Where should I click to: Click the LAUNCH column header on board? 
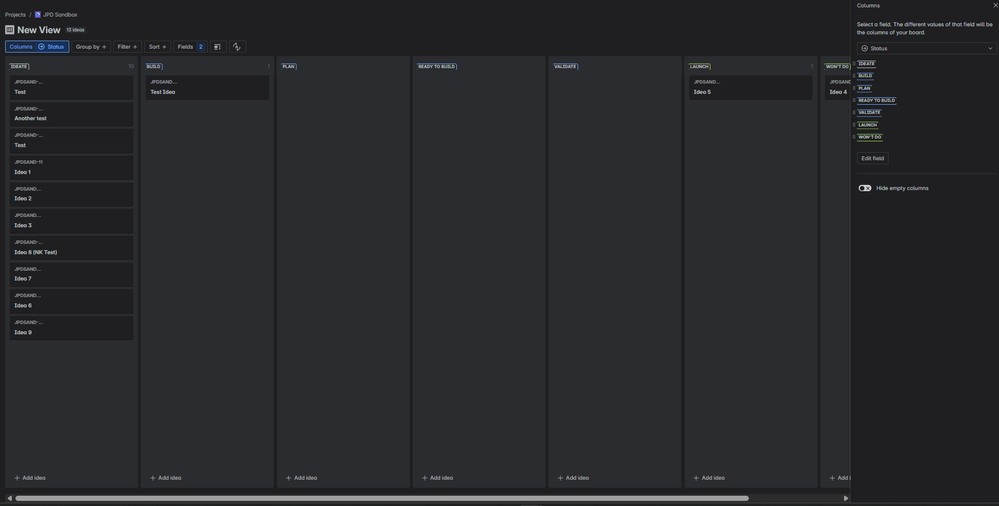click(700, 66)
